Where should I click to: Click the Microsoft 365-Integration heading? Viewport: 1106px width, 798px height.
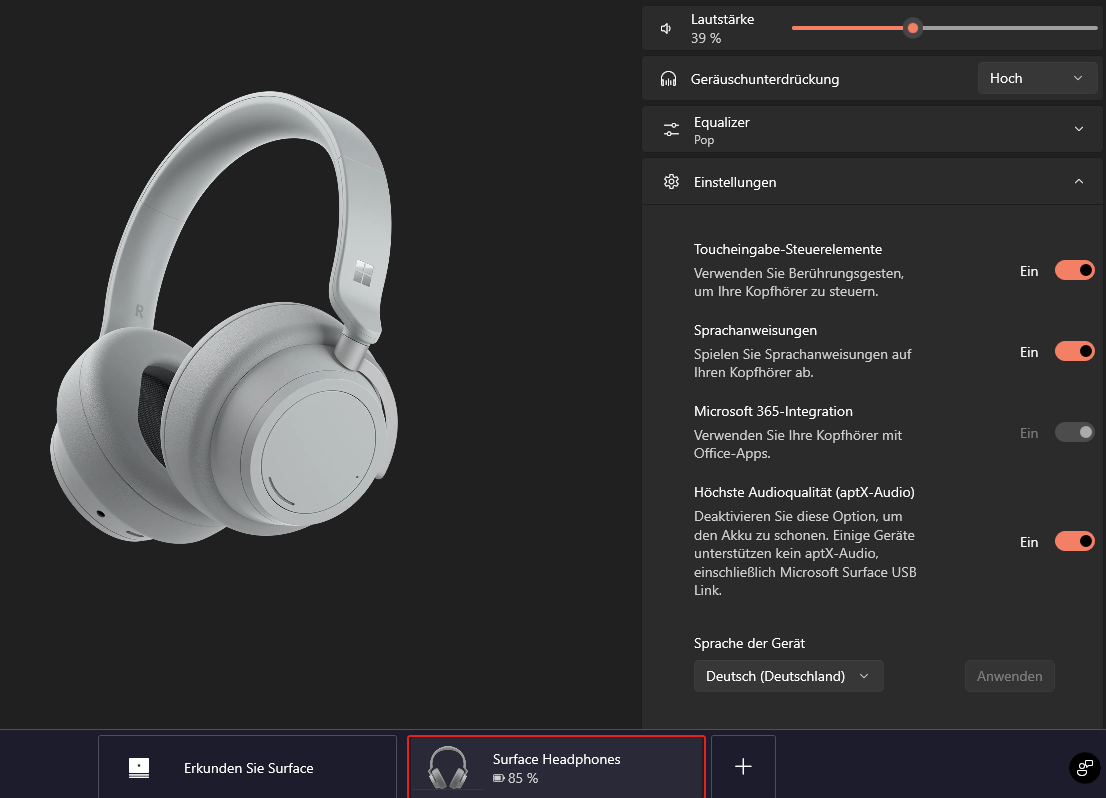(773, 411)
